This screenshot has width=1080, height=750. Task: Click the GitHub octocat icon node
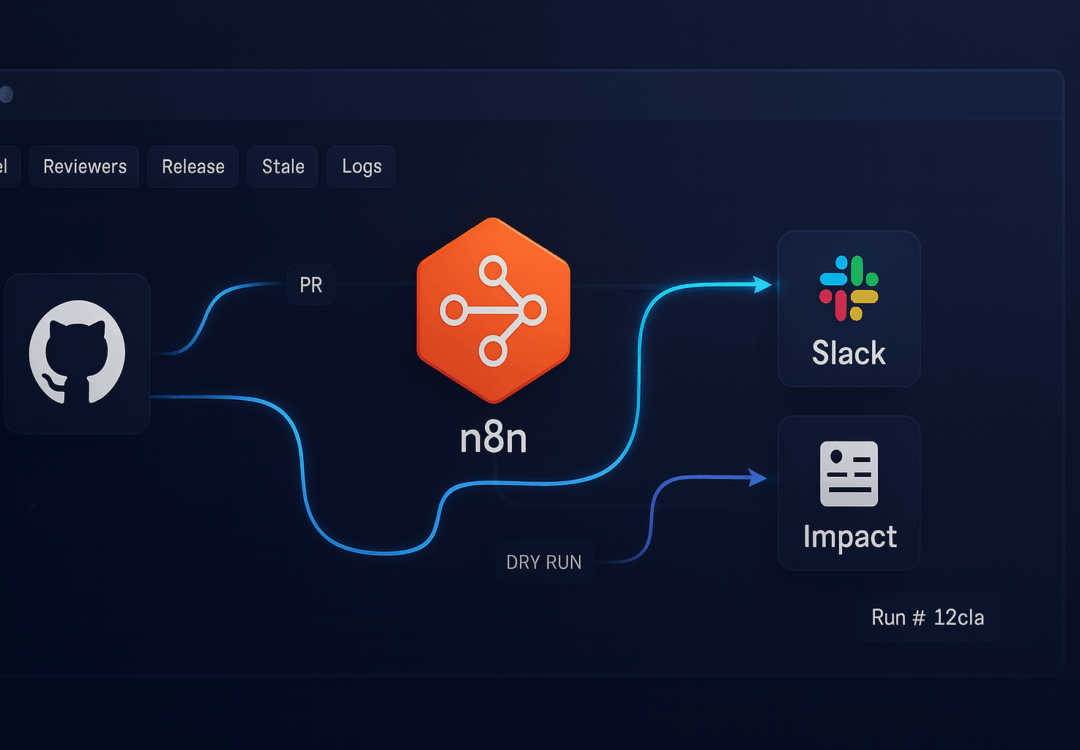[x=77, y=351]
